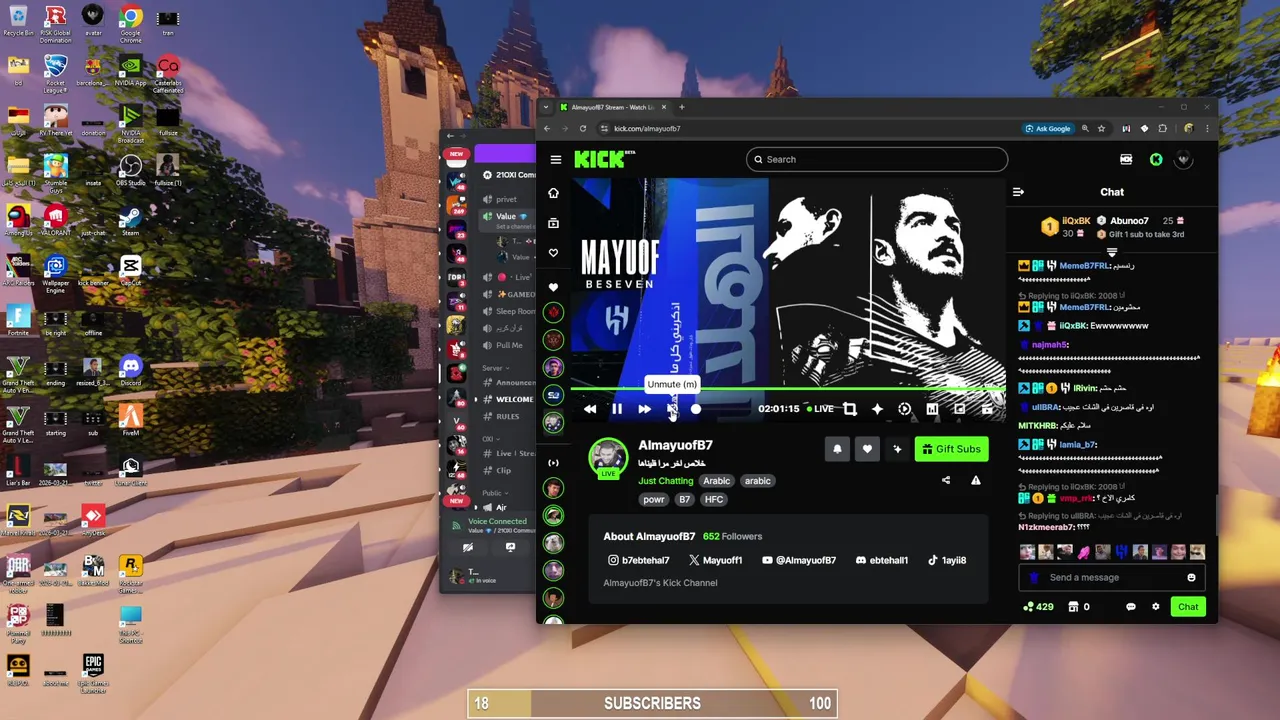Open a new Chrome tab

(682, 107)
